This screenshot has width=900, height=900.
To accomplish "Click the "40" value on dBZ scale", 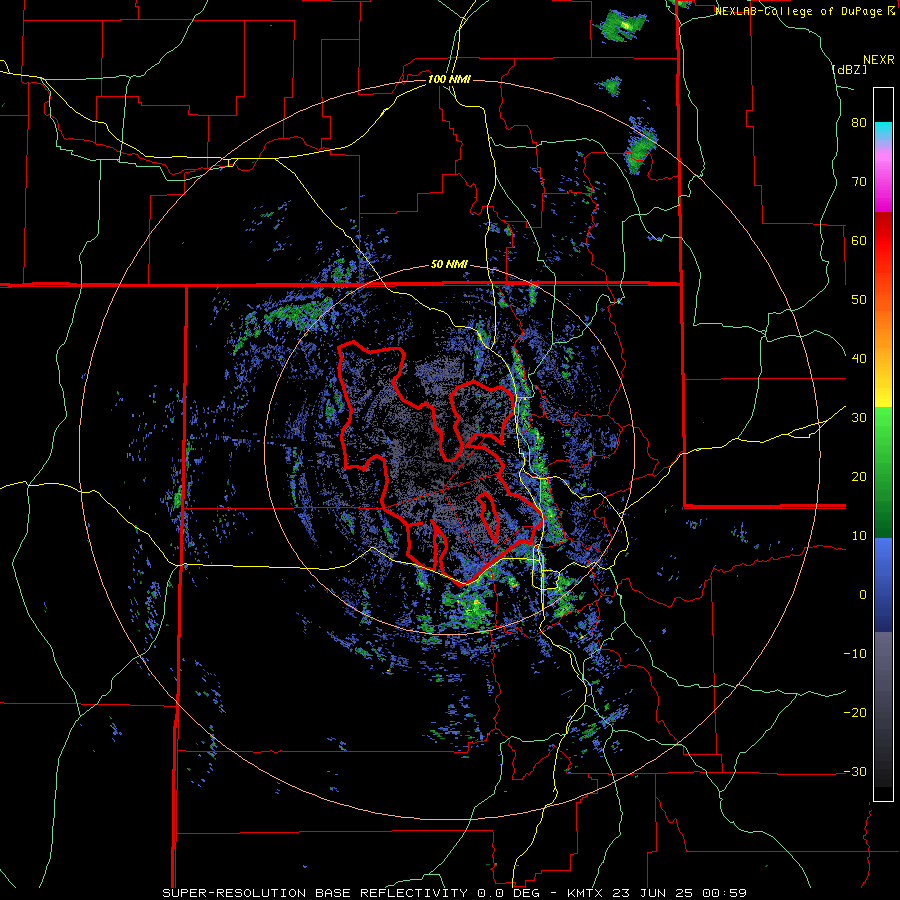I will tap(859, 359).
